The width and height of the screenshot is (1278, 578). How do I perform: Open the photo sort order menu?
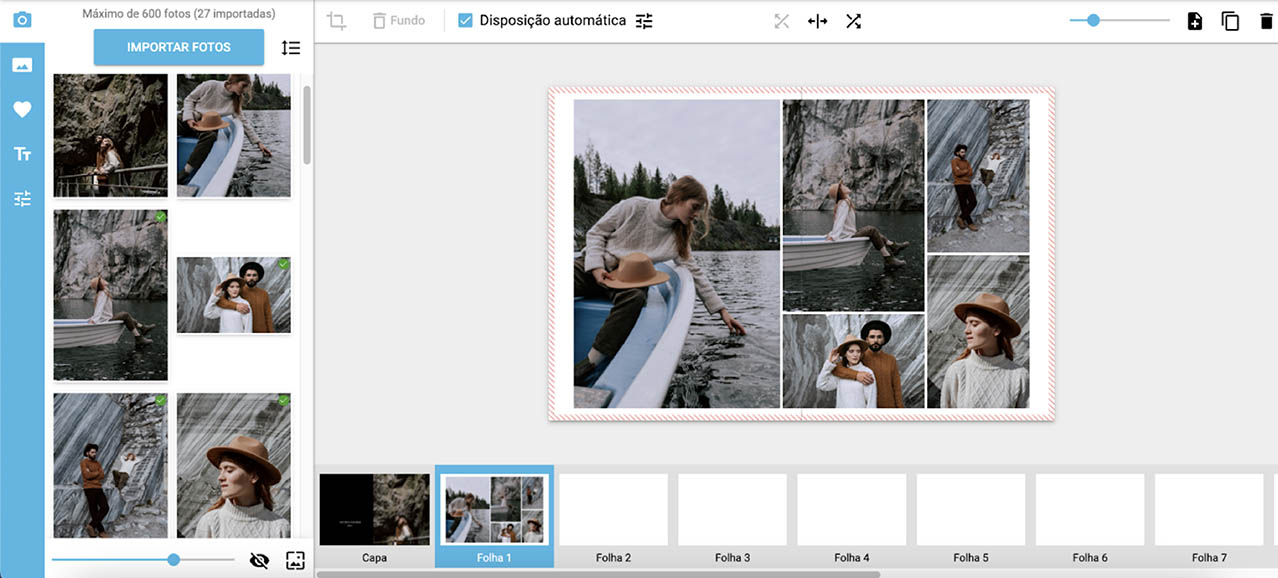pos(290,47)
